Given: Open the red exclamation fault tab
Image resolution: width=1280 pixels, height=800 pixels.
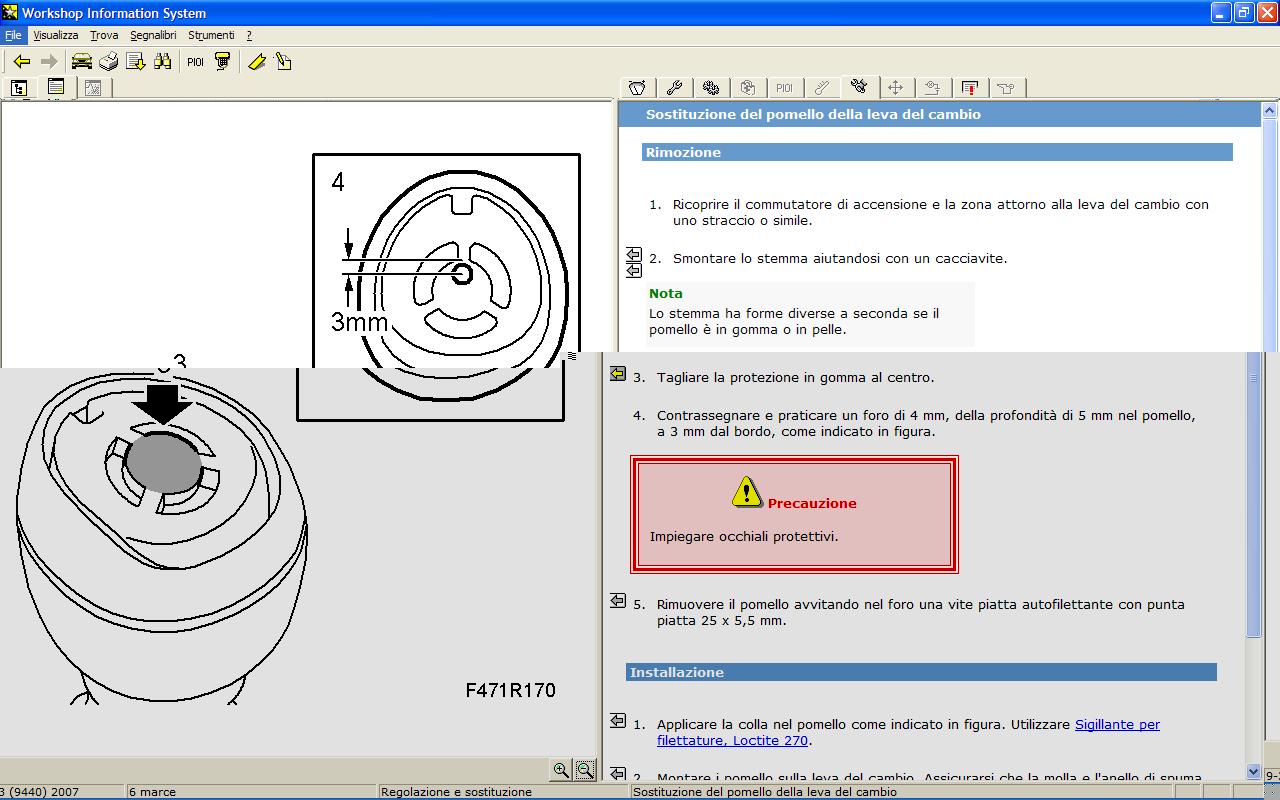Looking at the screenshot, I should coord(969,88).
